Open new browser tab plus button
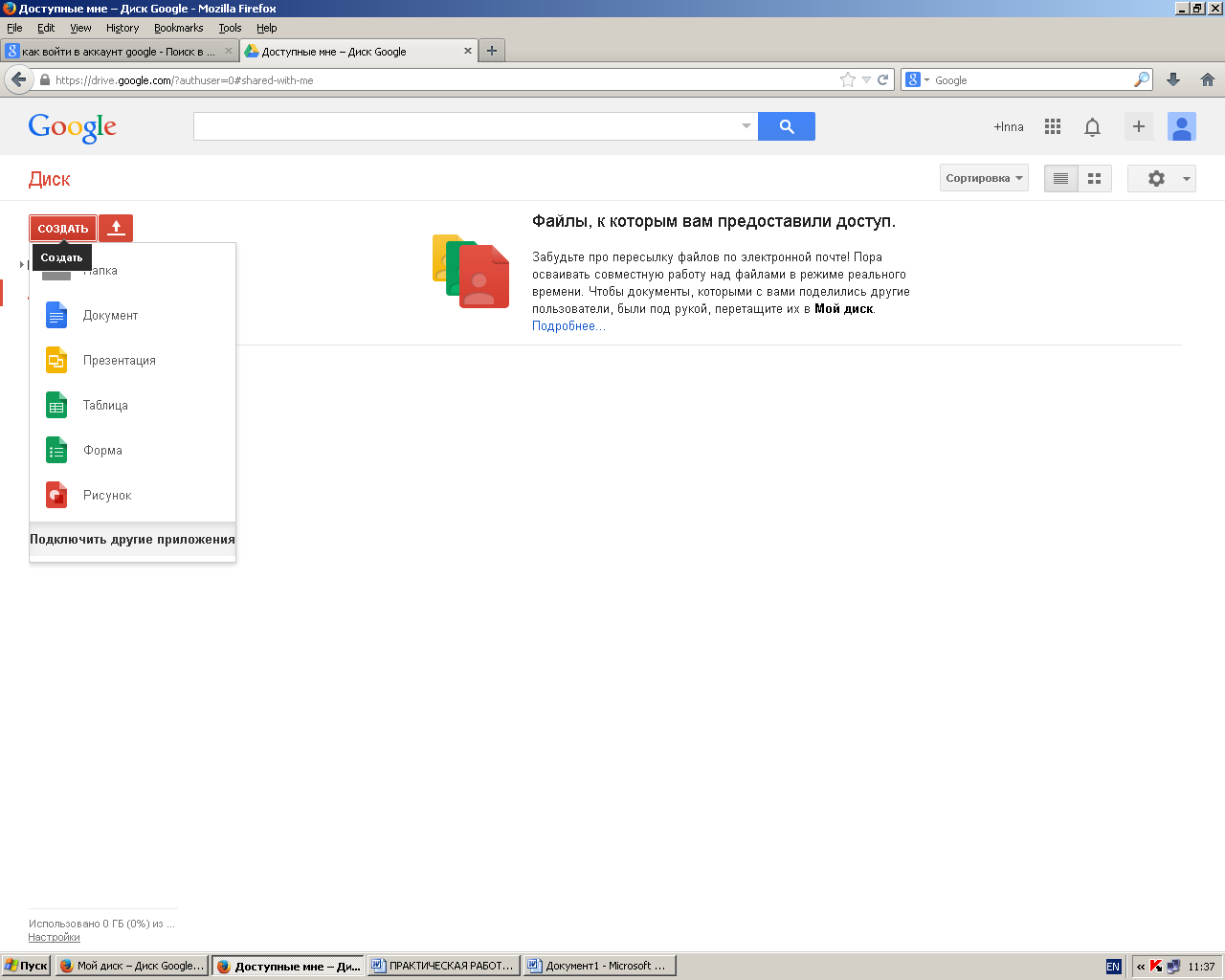 coord(492,51)
